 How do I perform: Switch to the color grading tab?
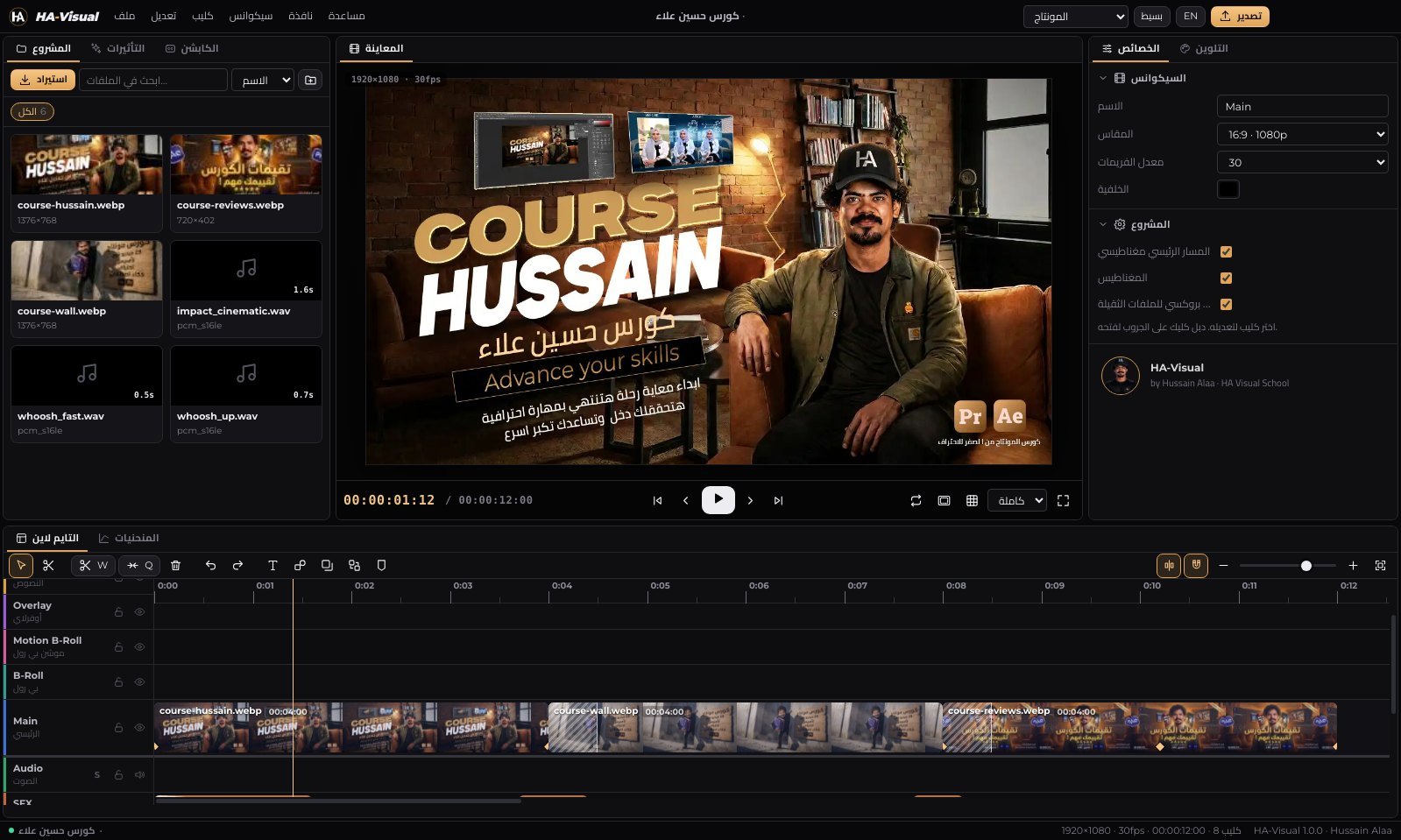pos(1204,48)
